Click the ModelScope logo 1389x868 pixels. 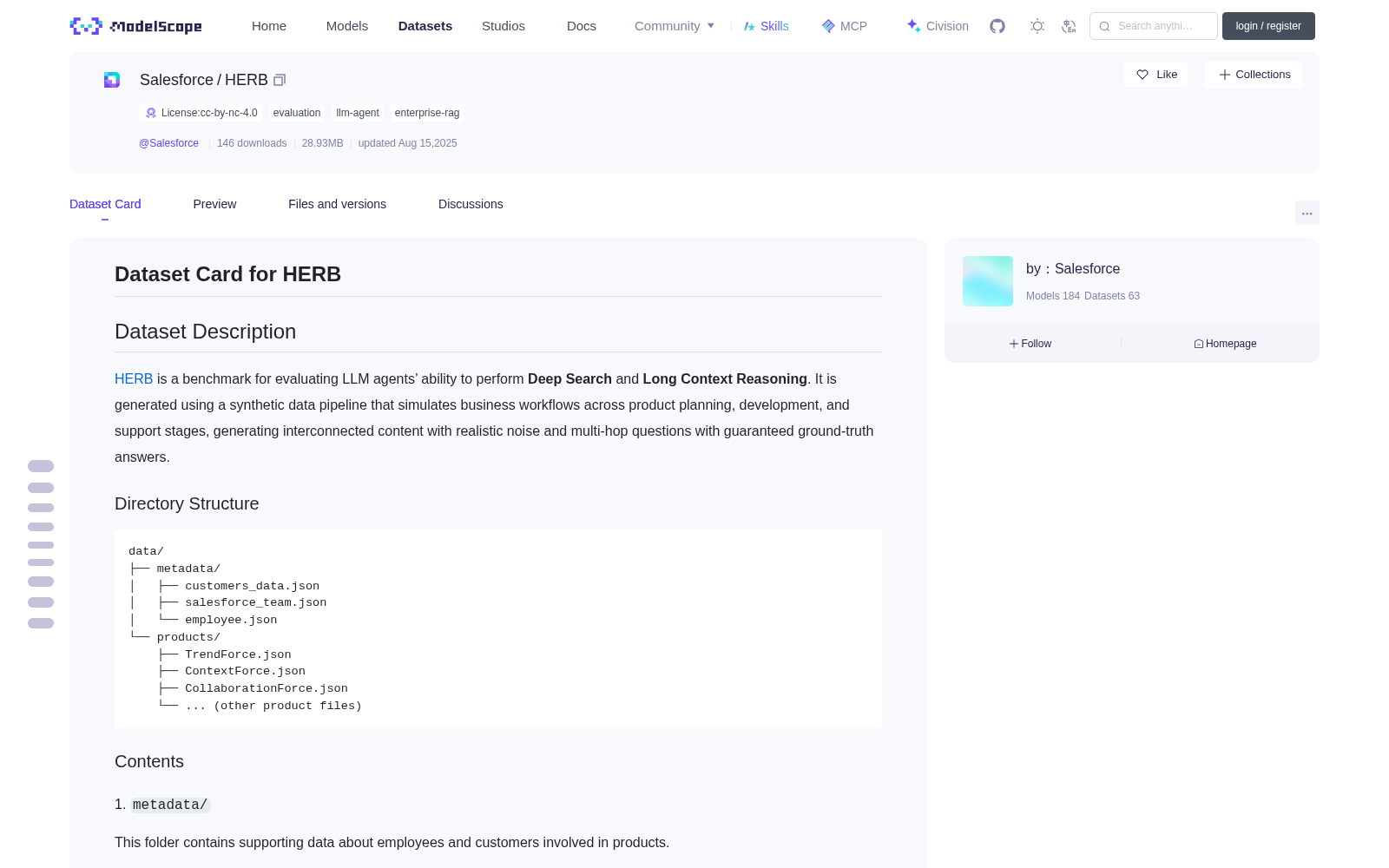point(135,26)
